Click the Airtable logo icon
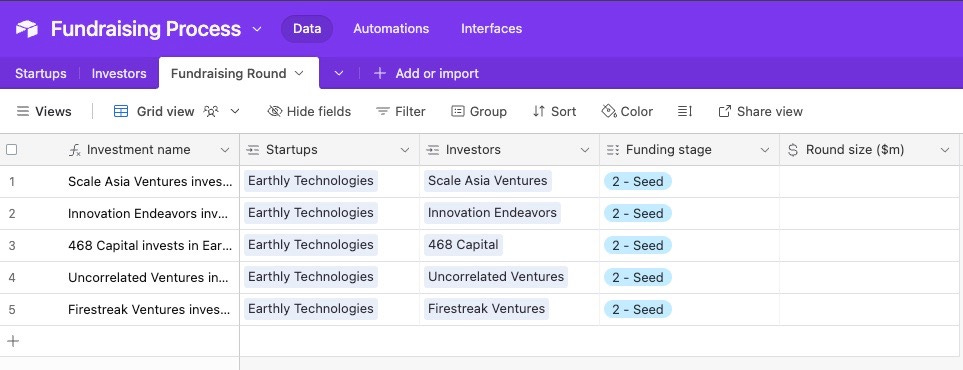Image resolution: width=963 pixels, height=370 pixels. click(x=26, y=29)
